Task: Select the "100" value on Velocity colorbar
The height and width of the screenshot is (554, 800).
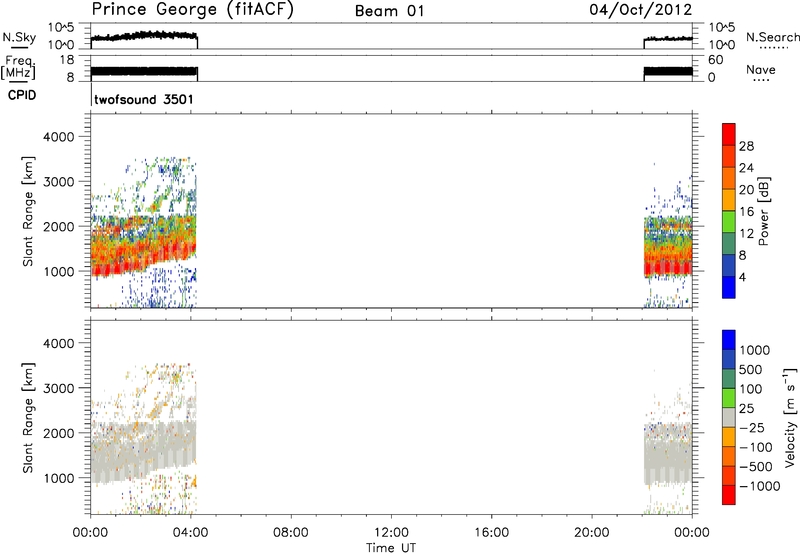Action: click(751, 389)
